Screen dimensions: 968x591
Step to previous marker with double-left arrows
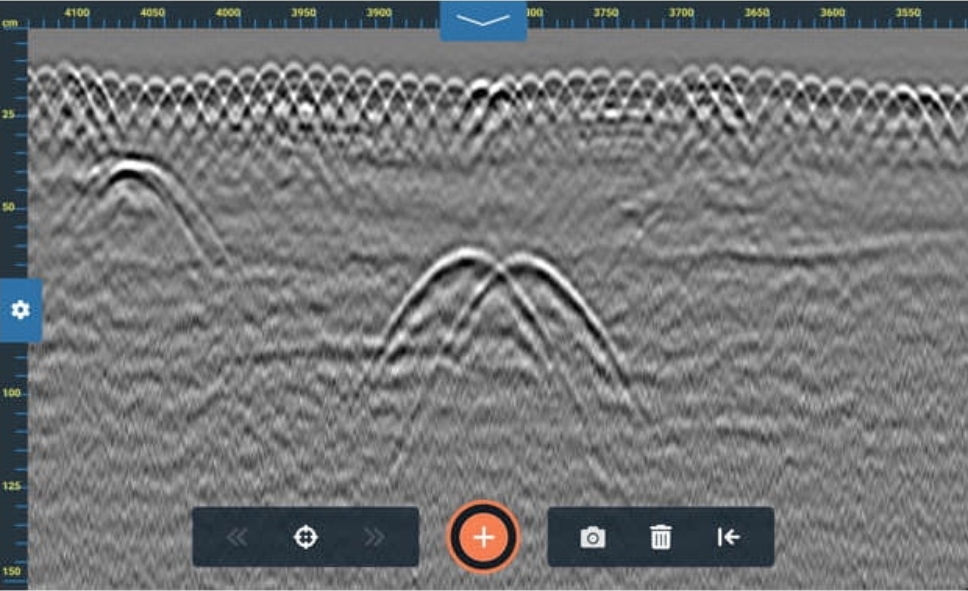(x=237, y=537)
